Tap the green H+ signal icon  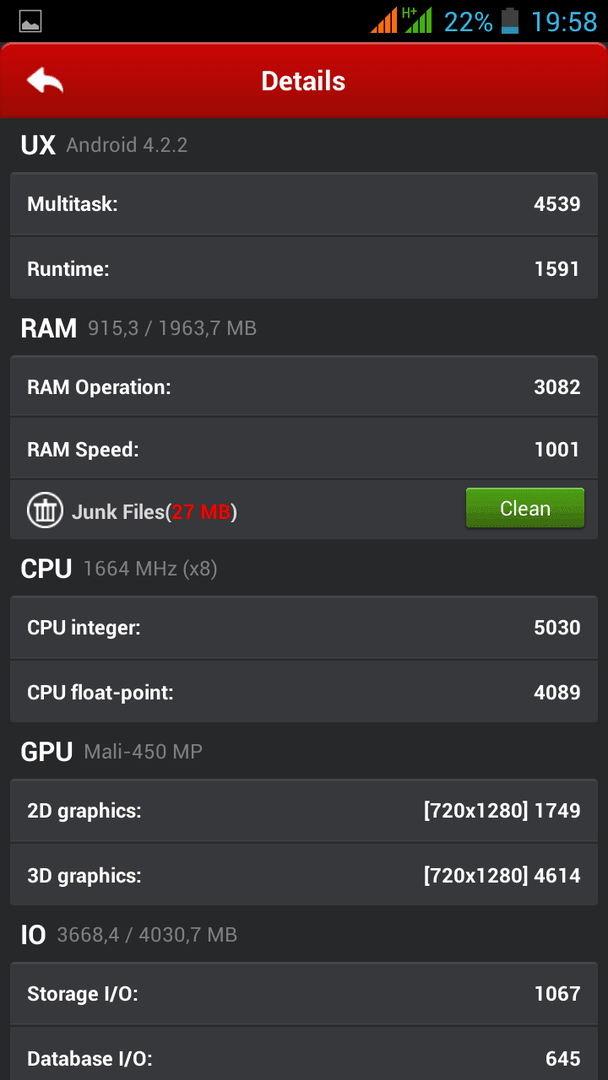click(x=417, y=20)
